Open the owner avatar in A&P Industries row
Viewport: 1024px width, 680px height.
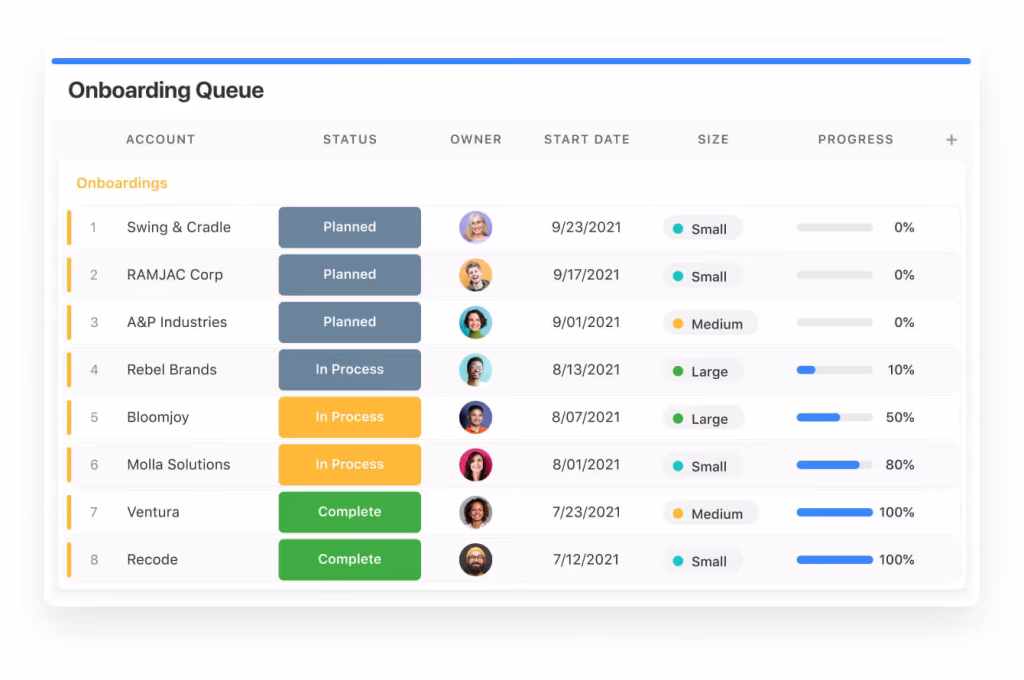tap(475, 322)
